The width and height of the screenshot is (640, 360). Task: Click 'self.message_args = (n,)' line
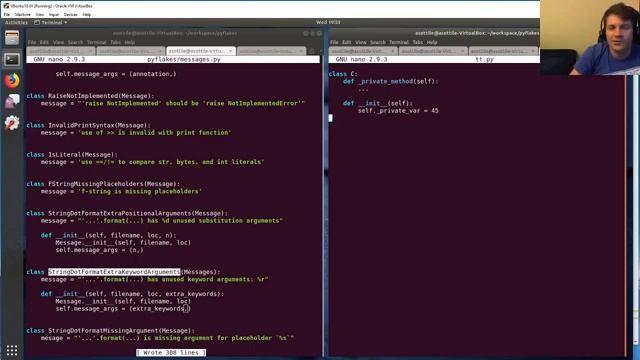pyautogui.click(x=100, y=250)
